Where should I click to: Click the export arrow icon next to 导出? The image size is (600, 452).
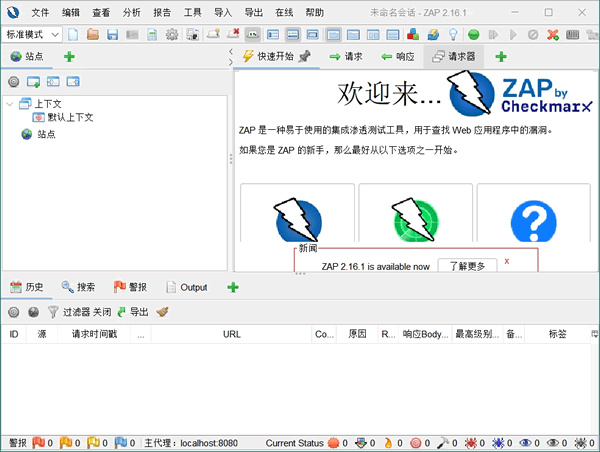pos(121,312)
